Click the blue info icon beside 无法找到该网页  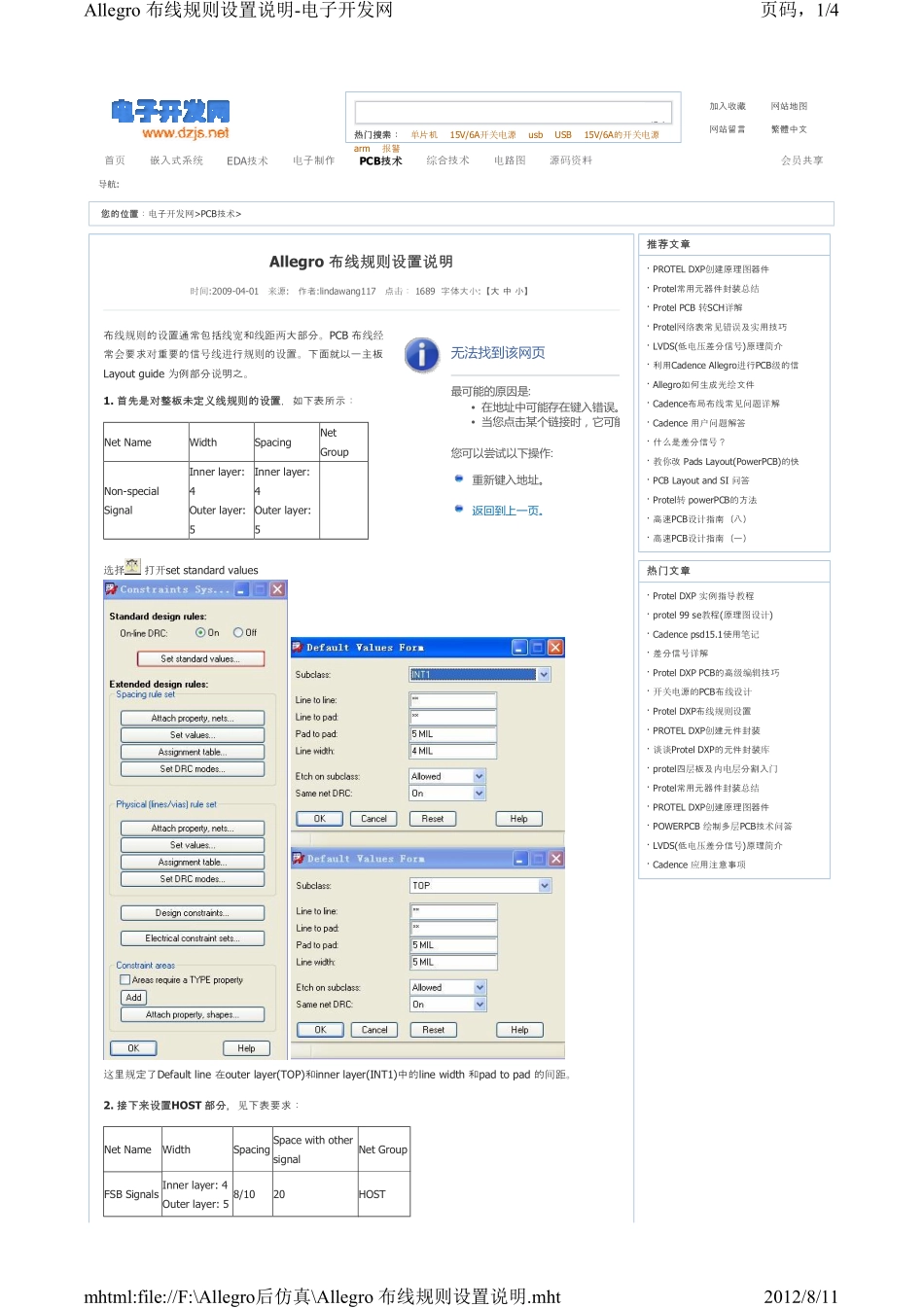pyautogui.click(x=421, y=355)
